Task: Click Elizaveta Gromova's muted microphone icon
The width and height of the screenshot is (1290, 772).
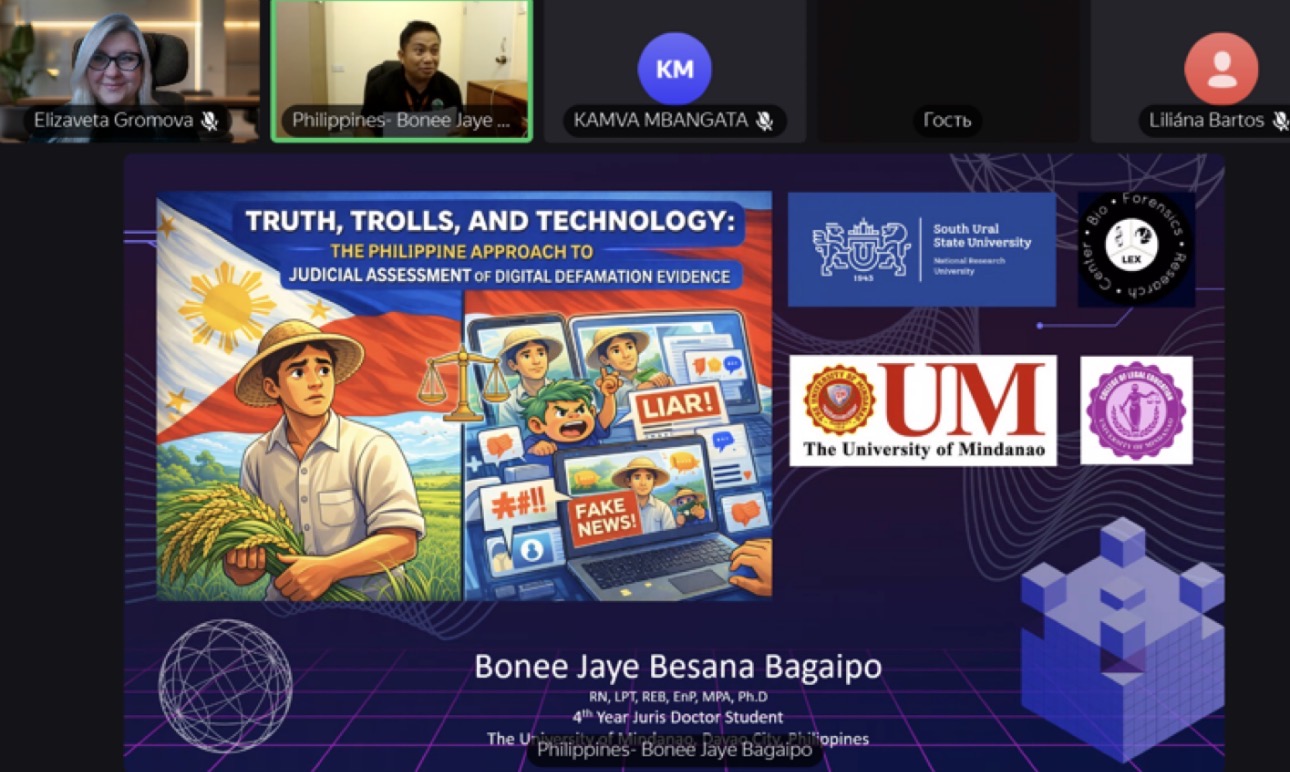Action: pos(209,121)
